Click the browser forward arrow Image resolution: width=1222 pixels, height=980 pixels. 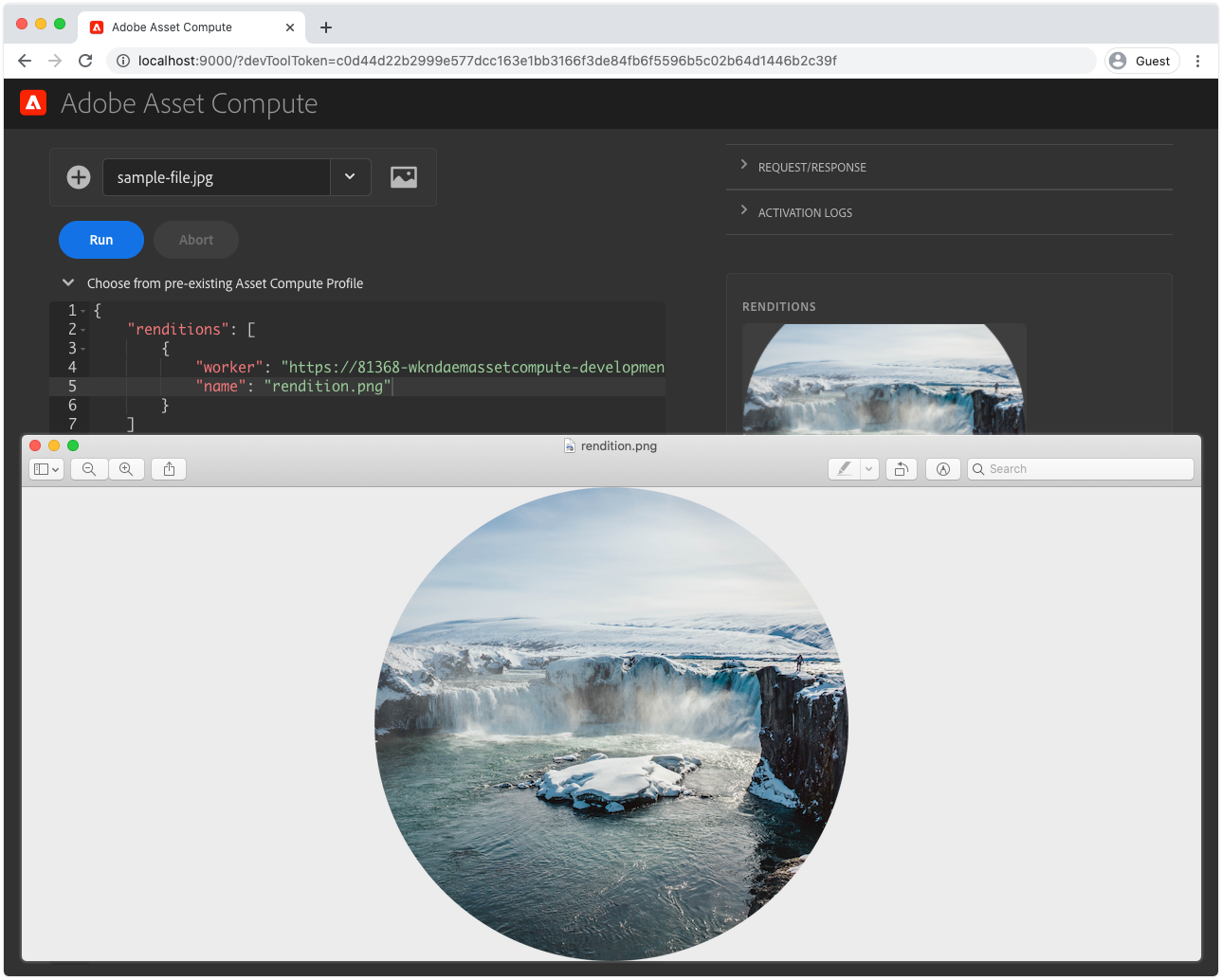[x=55, y=61]
